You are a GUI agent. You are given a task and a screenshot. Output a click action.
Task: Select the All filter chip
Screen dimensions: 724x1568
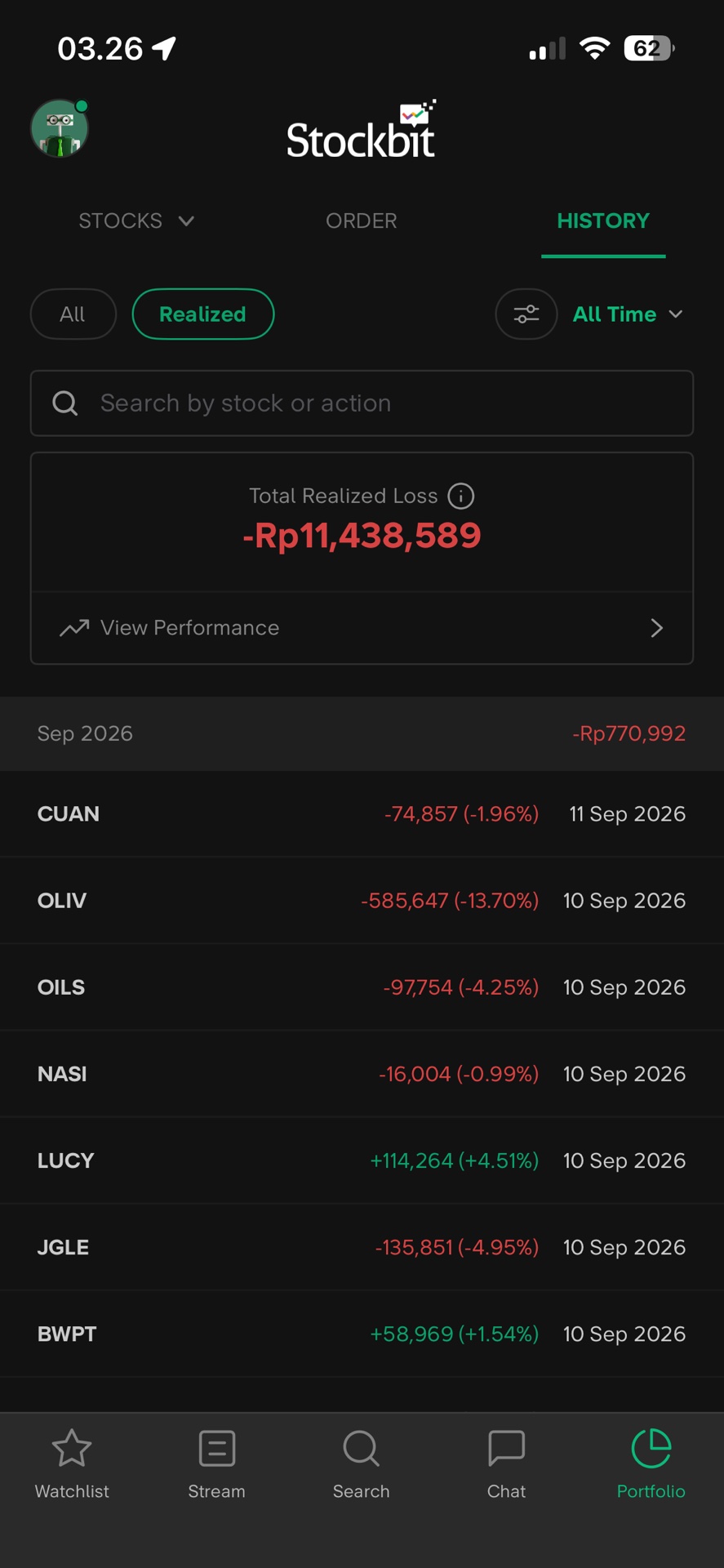pyautogui.click(x=73, y=314)
